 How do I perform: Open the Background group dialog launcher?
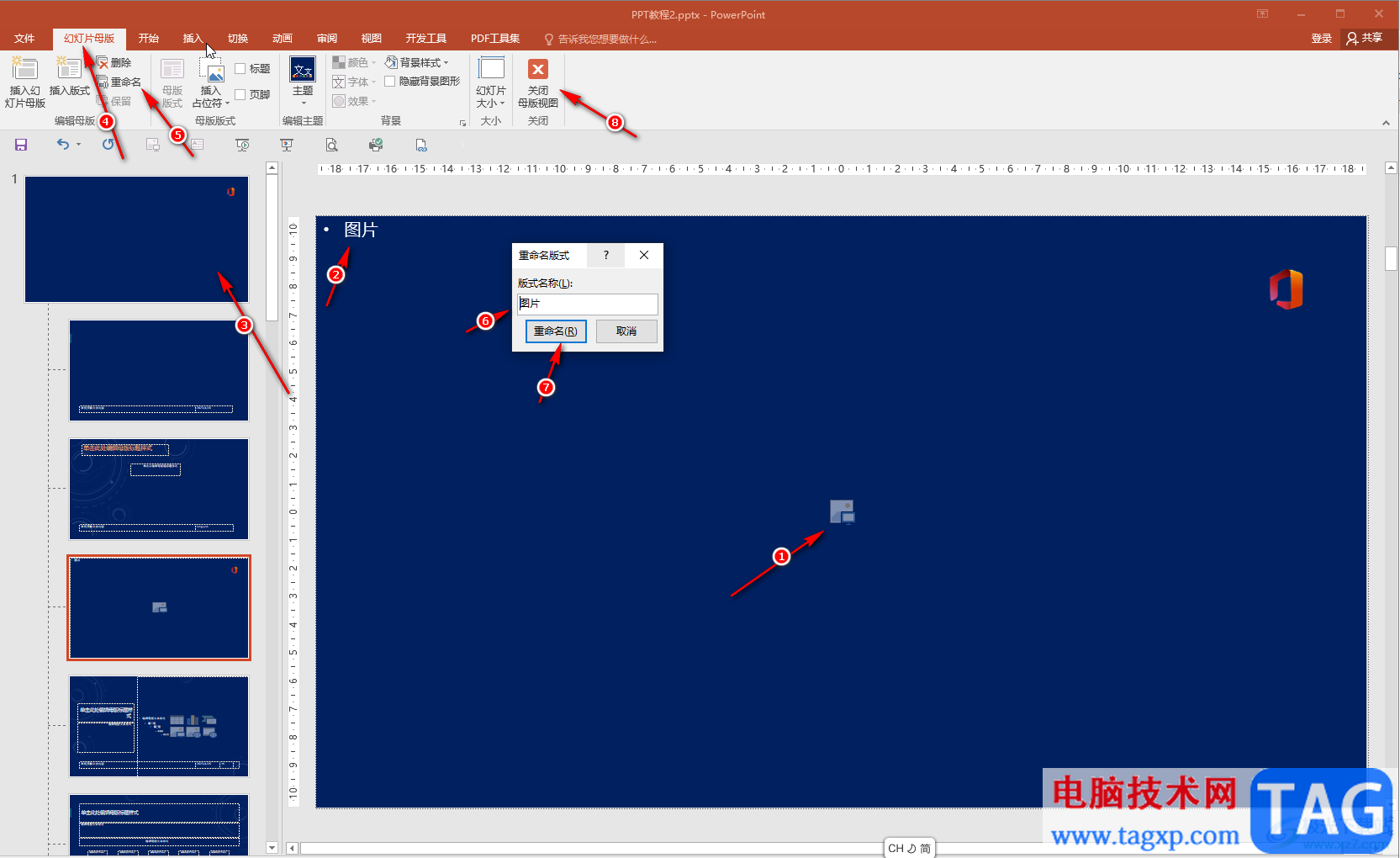coord(462,123)
